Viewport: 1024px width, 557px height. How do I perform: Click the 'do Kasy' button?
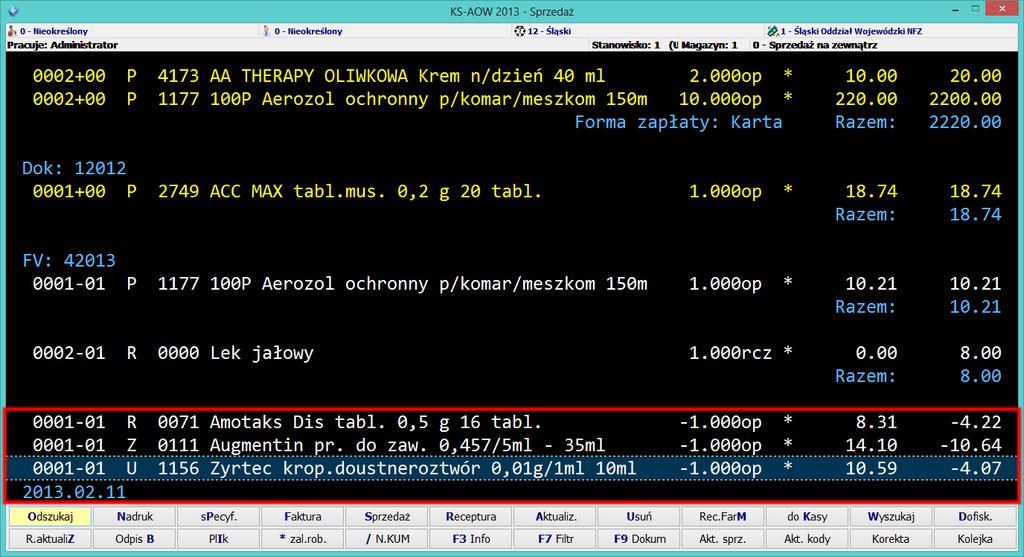click(807, 517)
